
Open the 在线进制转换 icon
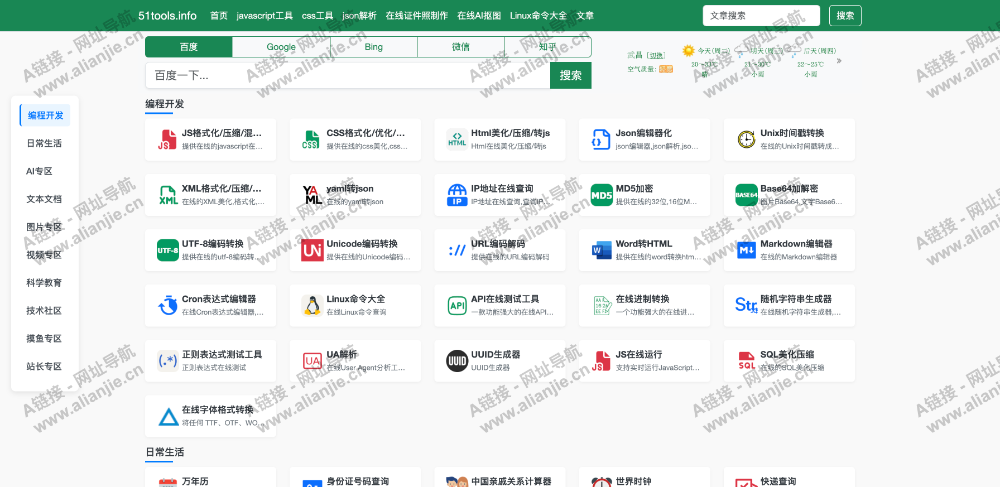pos(601,306)
